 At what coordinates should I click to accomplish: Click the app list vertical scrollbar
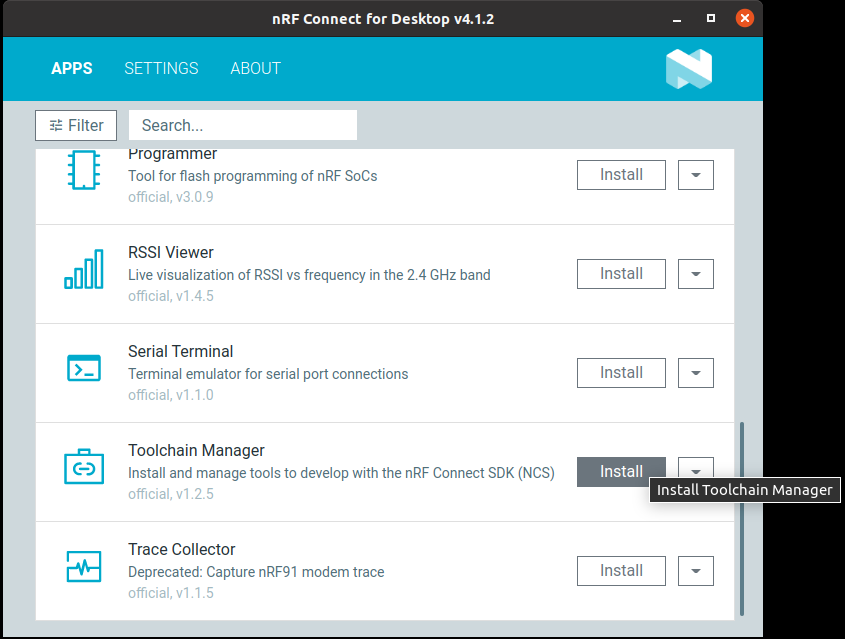click(742, 518)
